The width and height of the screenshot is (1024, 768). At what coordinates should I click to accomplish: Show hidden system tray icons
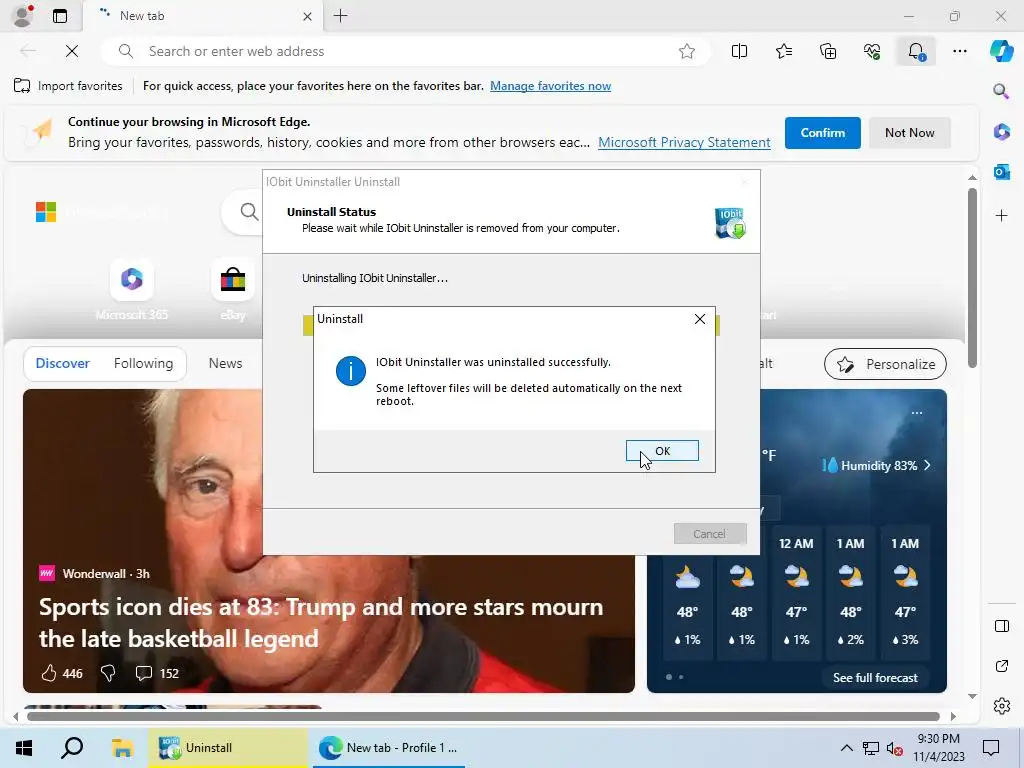[x=846, y=748]
